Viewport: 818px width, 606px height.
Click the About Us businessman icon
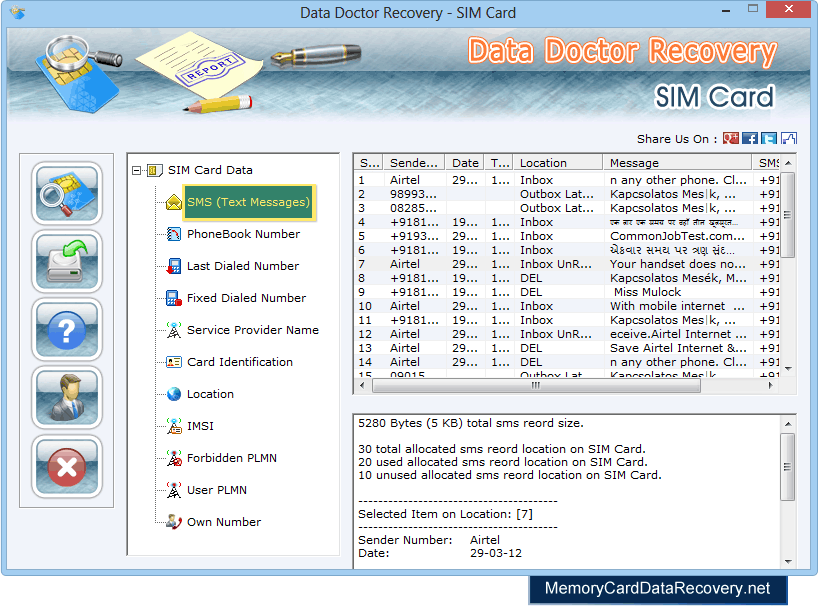pos(66,398)
